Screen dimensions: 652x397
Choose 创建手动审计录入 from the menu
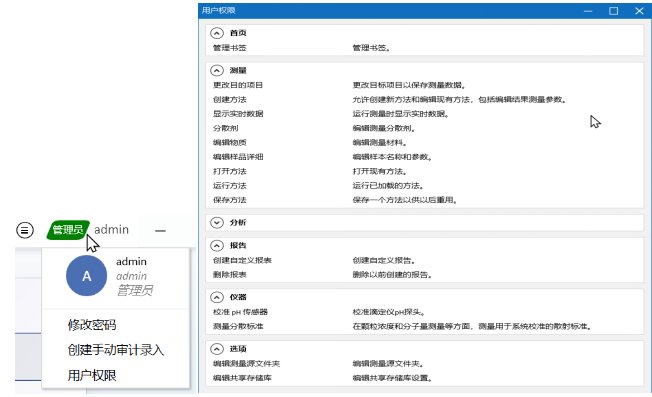(116, 350)
